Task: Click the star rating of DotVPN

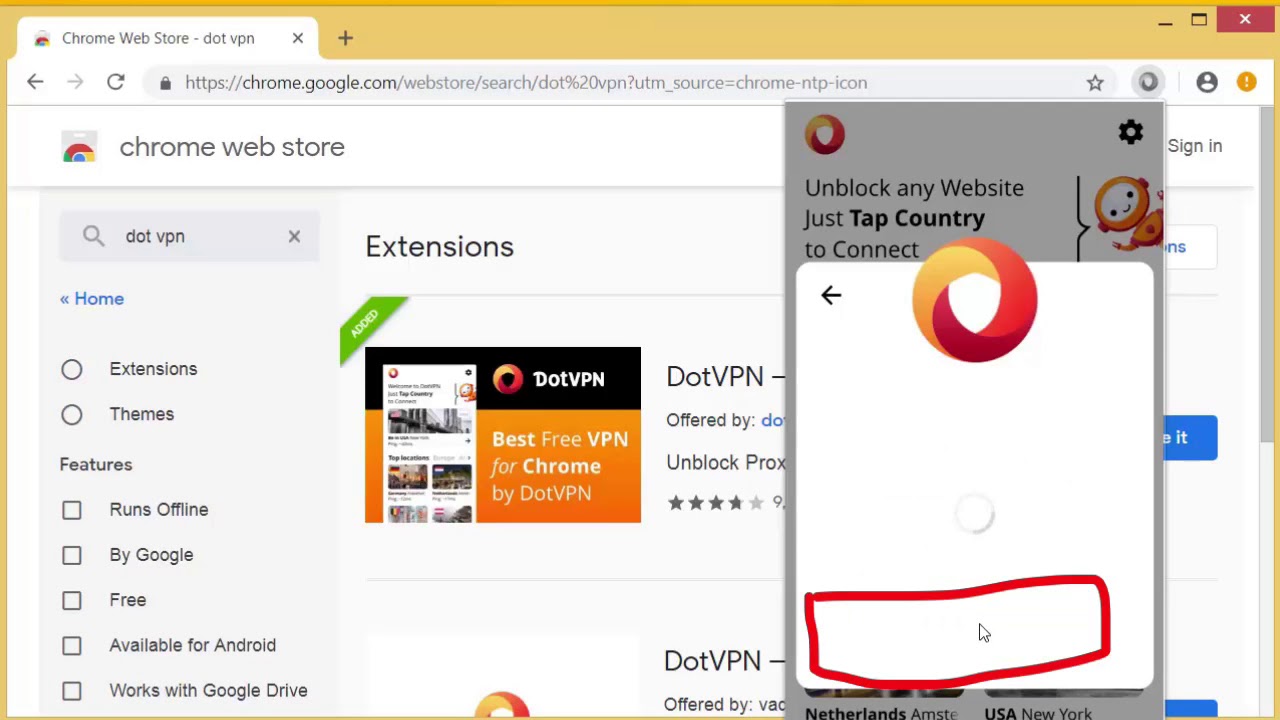Action: tap(715, 503)
